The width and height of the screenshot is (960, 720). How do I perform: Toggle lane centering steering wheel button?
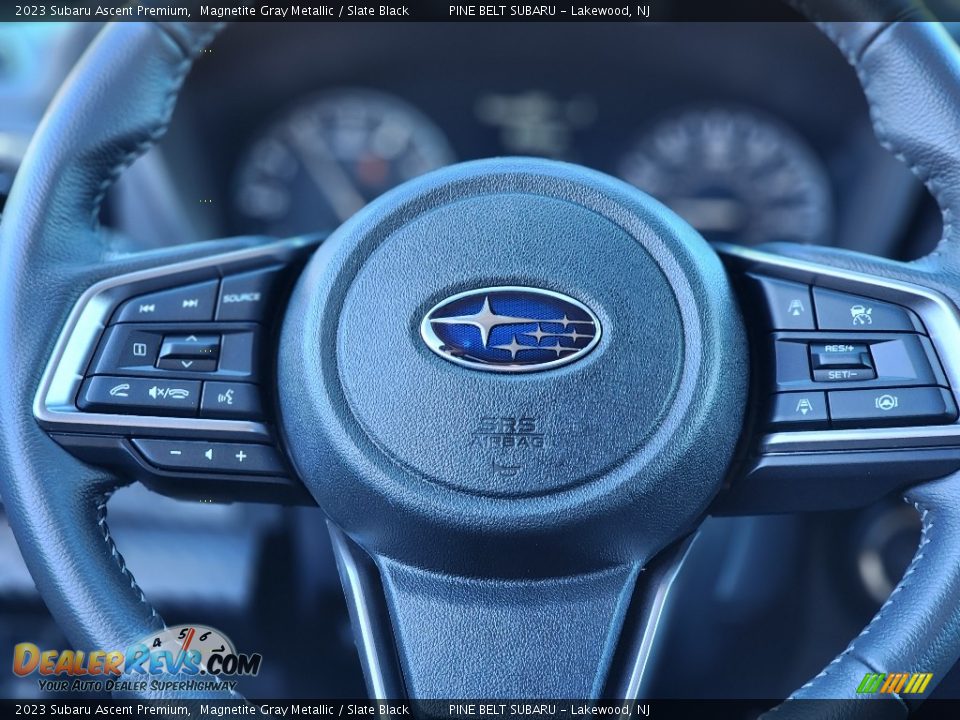pyautogui.click(x=885, y=402)
